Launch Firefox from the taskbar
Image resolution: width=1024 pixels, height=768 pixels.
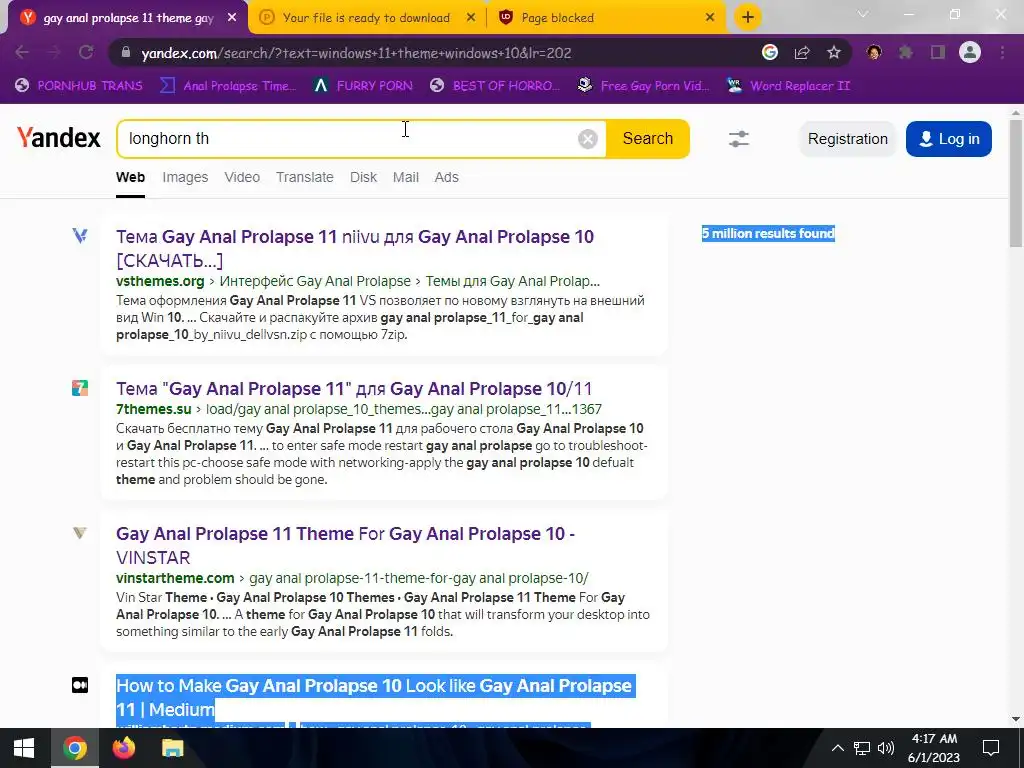123,748
